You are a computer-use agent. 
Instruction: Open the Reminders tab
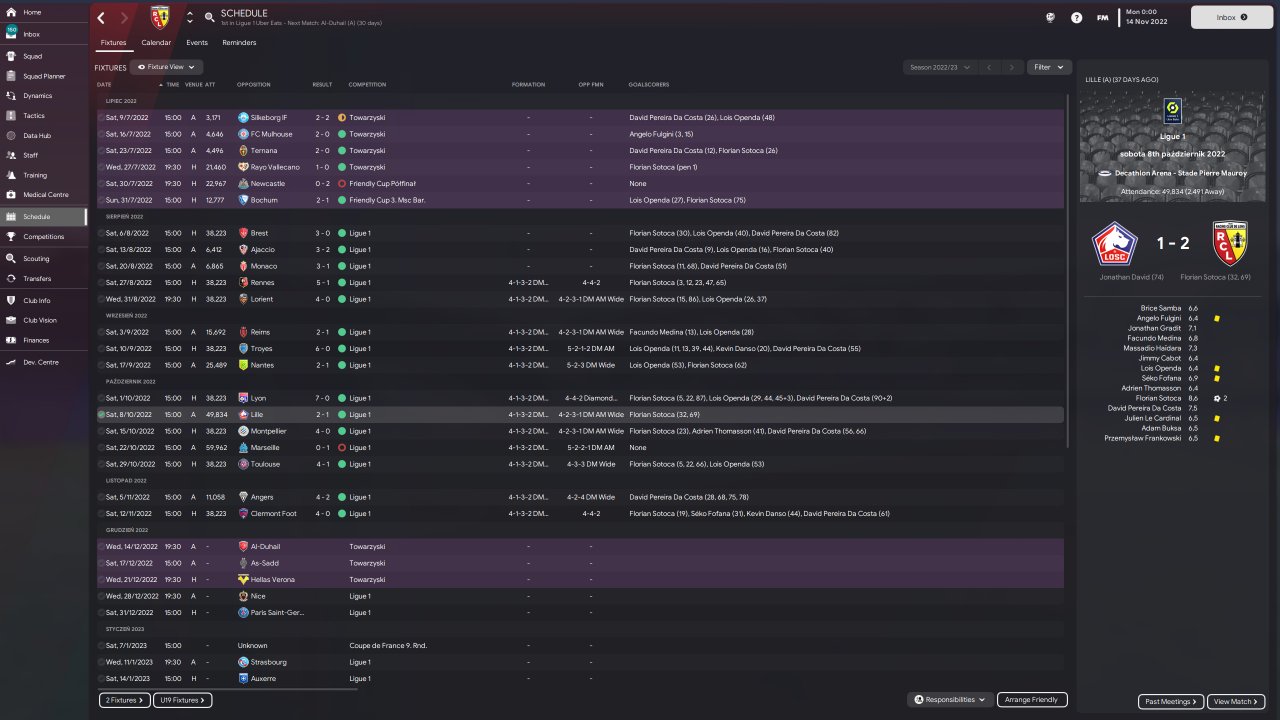click(239, 43)
